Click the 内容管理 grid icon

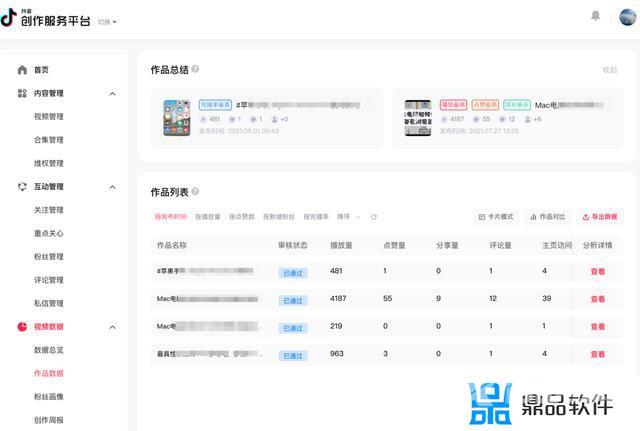pos(22,93)
